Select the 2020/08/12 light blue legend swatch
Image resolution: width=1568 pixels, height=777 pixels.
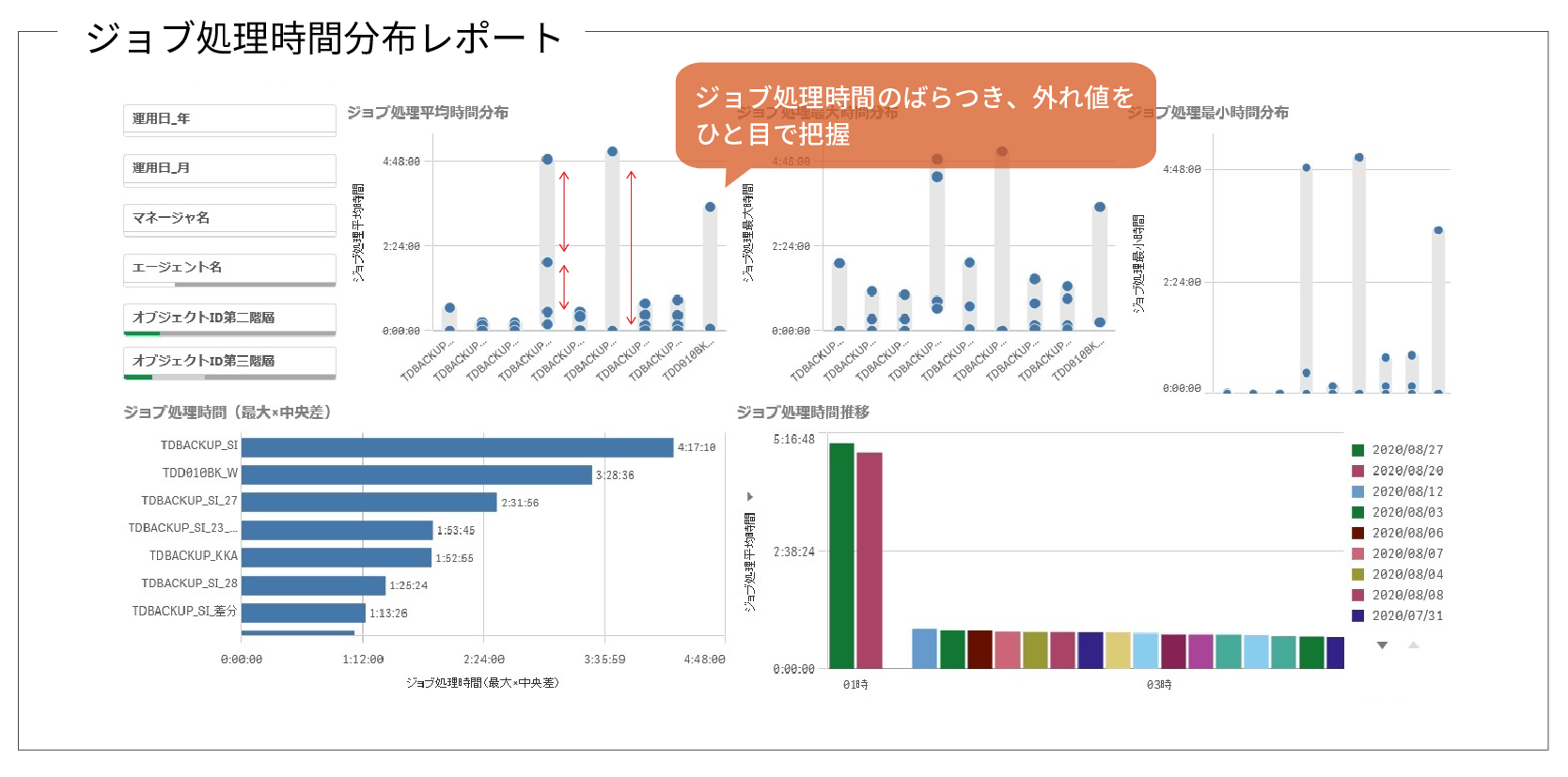1357,491
